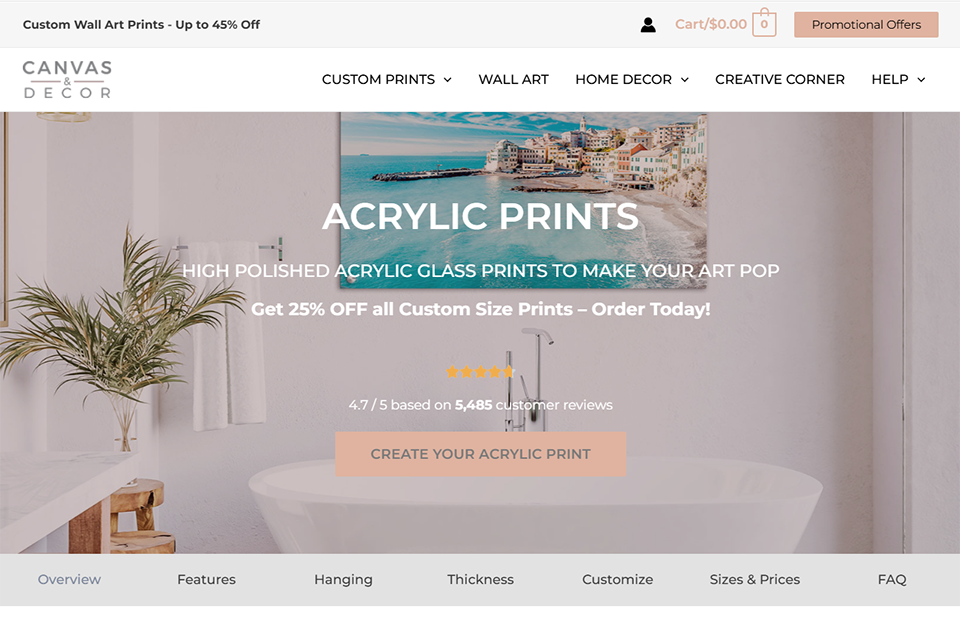Click Create Your Acrylic Print button
960x640 pixels.
(481, 454)
